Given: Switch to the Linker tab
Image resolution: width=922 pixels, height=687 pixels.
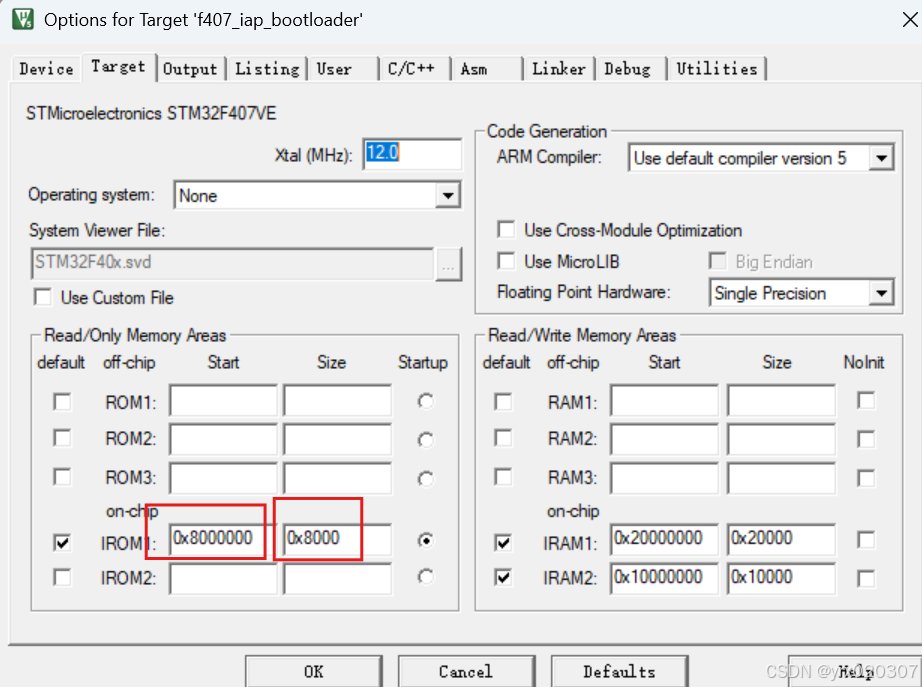Looking at the screenshot, I should pos(559,69).
